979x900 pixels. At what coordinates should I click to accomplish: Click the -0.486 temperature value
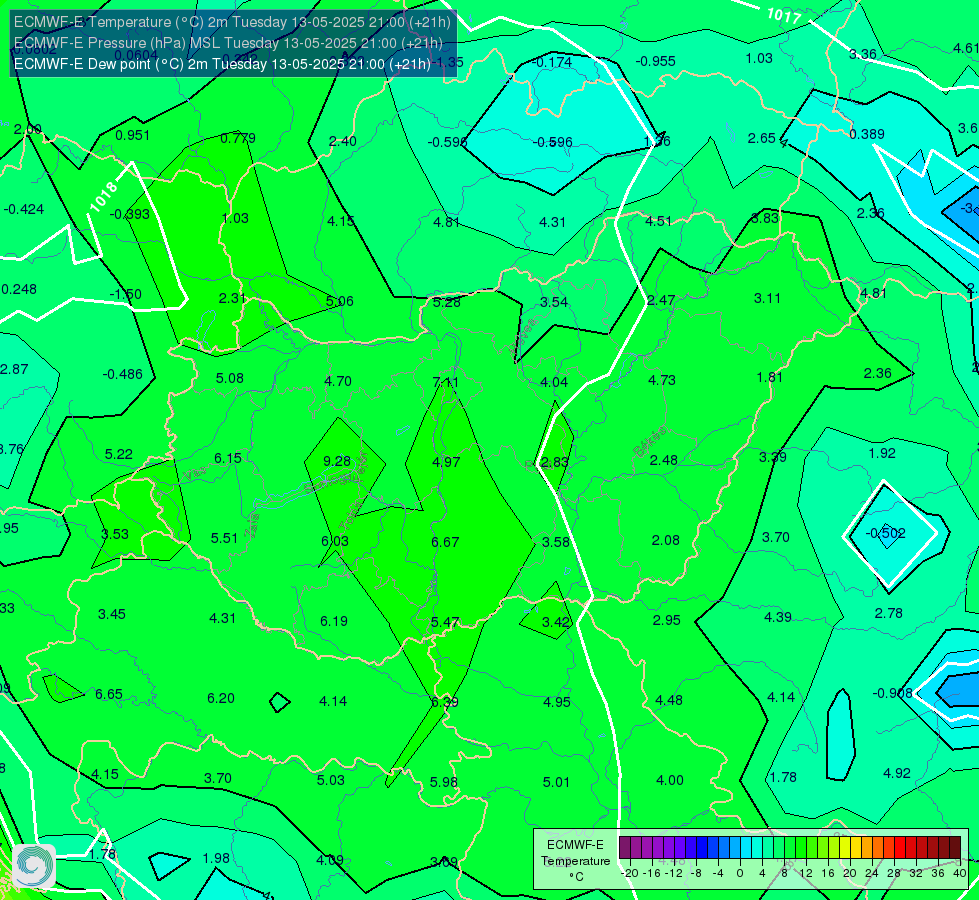tap(122, 374)
